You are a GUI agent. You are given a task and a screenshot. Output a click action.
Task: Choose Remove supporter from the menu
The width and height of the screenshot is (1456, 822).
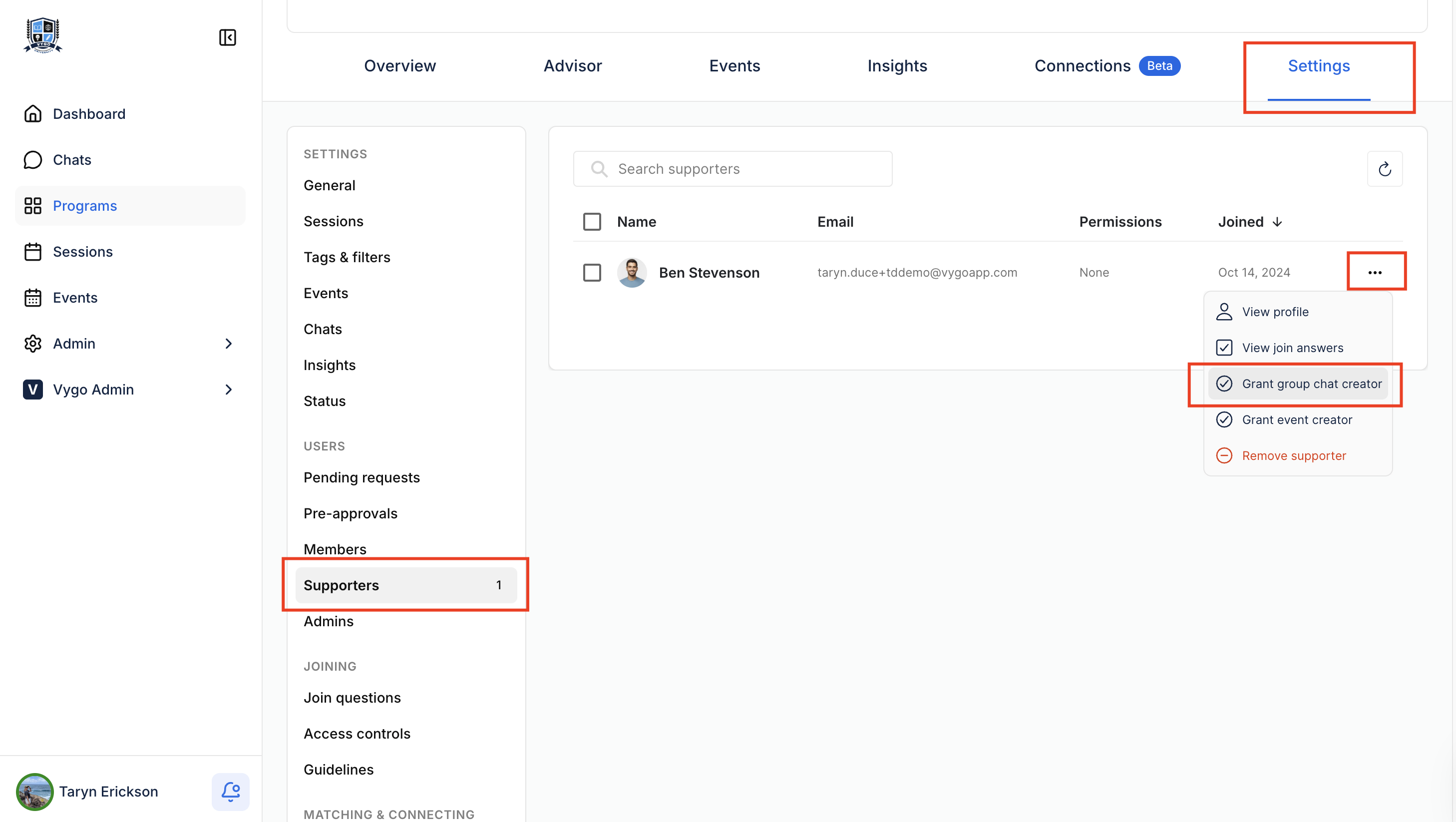pyautogui.click(x=1293, y=455)
